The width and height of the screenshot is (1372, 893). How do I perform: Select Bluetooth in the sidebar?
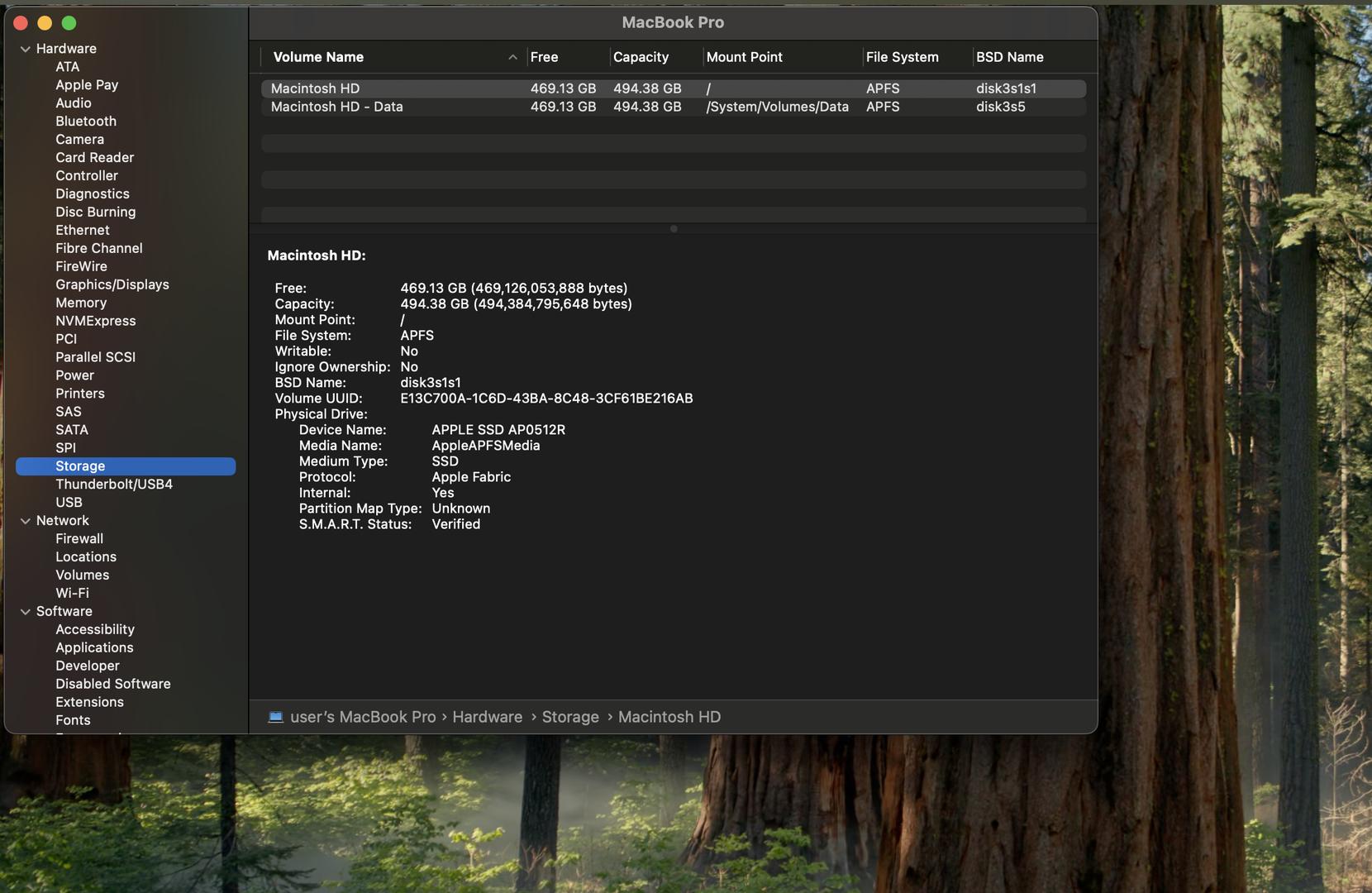coord(86,122)
